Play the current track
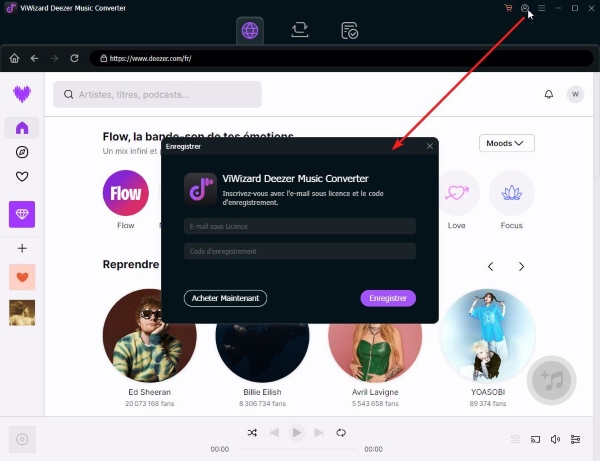 [297, 433]
